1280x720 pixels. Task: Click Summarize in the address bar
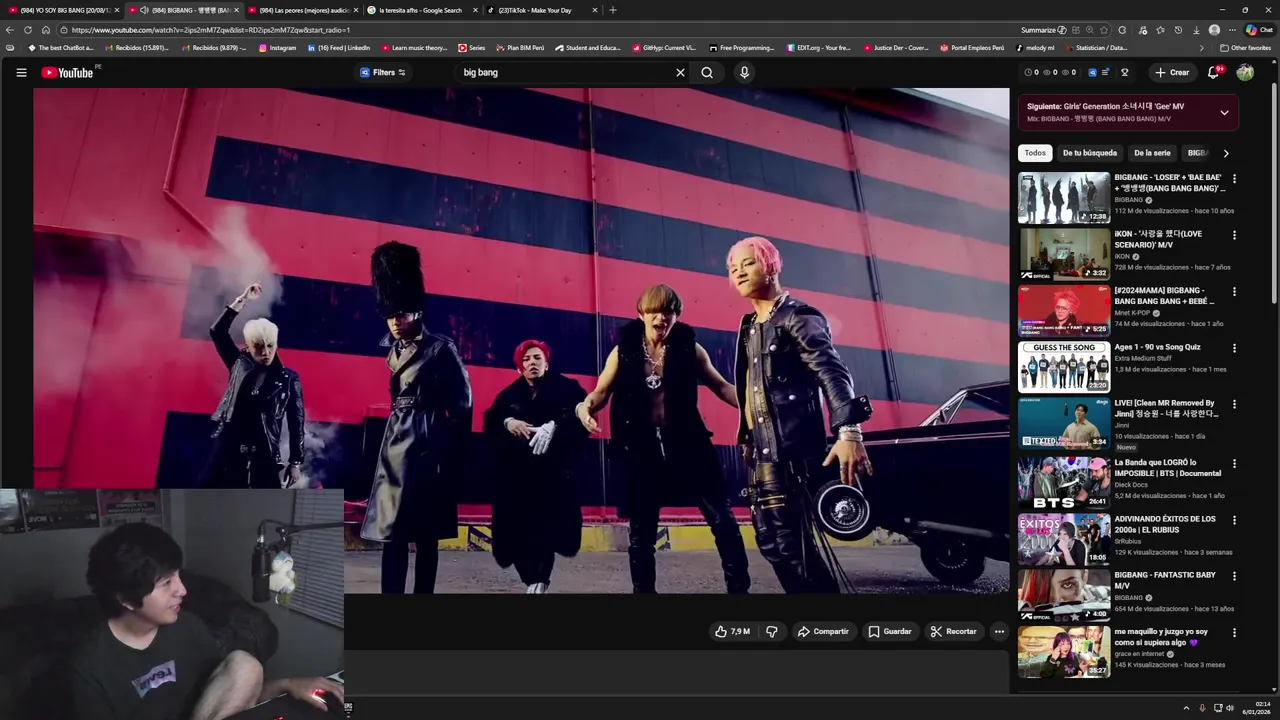coord(1044,30)
